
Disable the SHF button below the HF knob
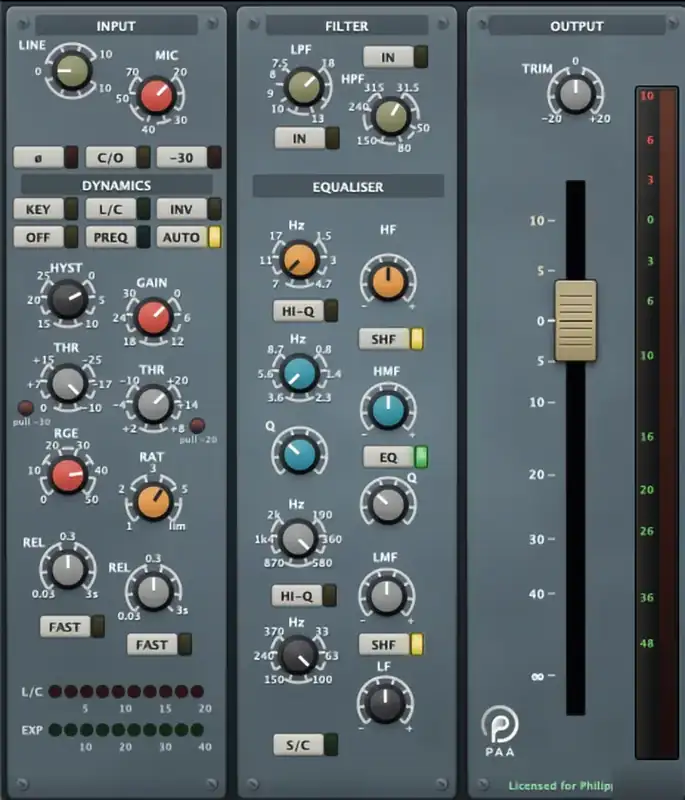[391, 339]
